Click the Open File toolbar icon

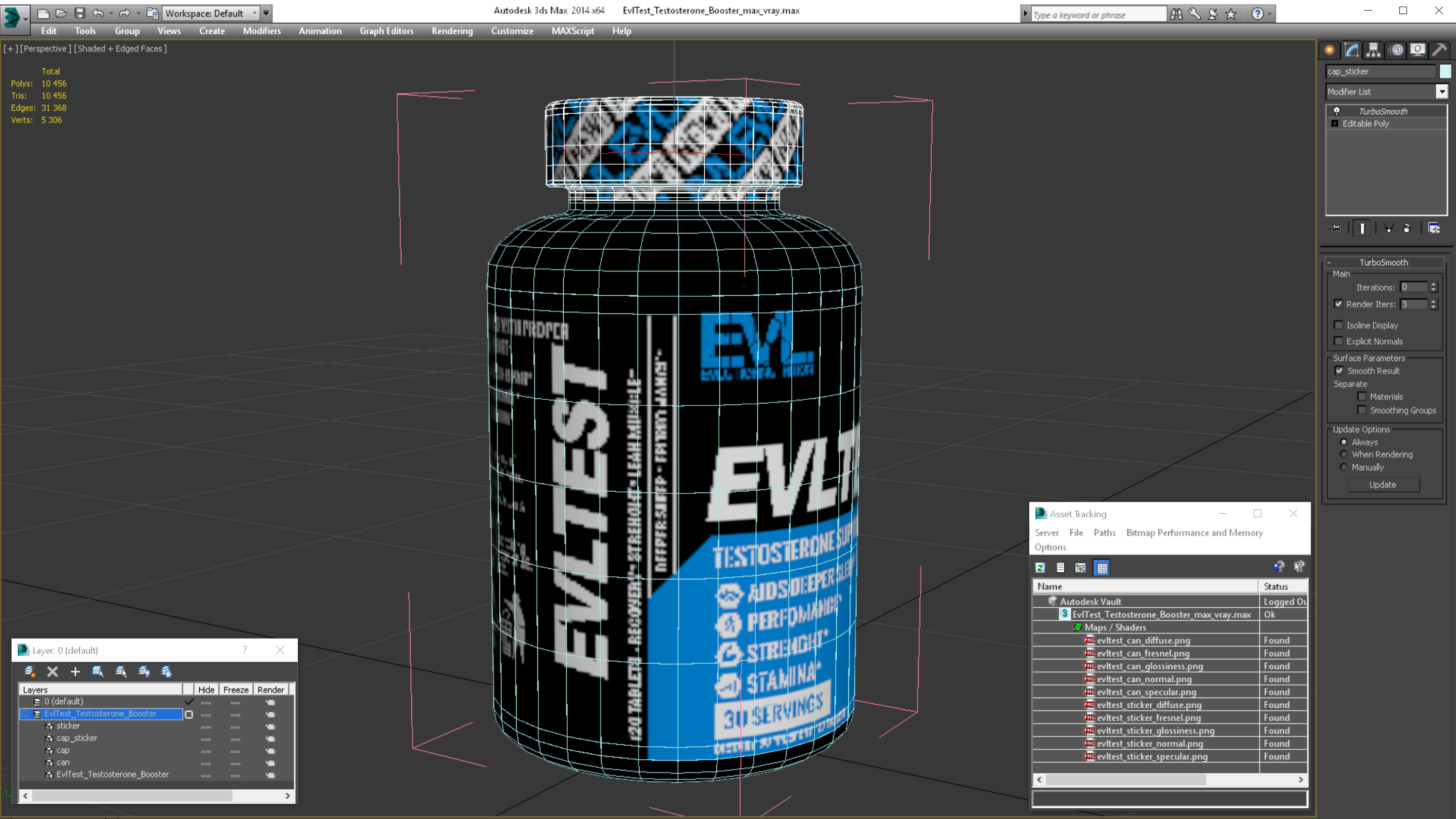[x=62, y=13]
